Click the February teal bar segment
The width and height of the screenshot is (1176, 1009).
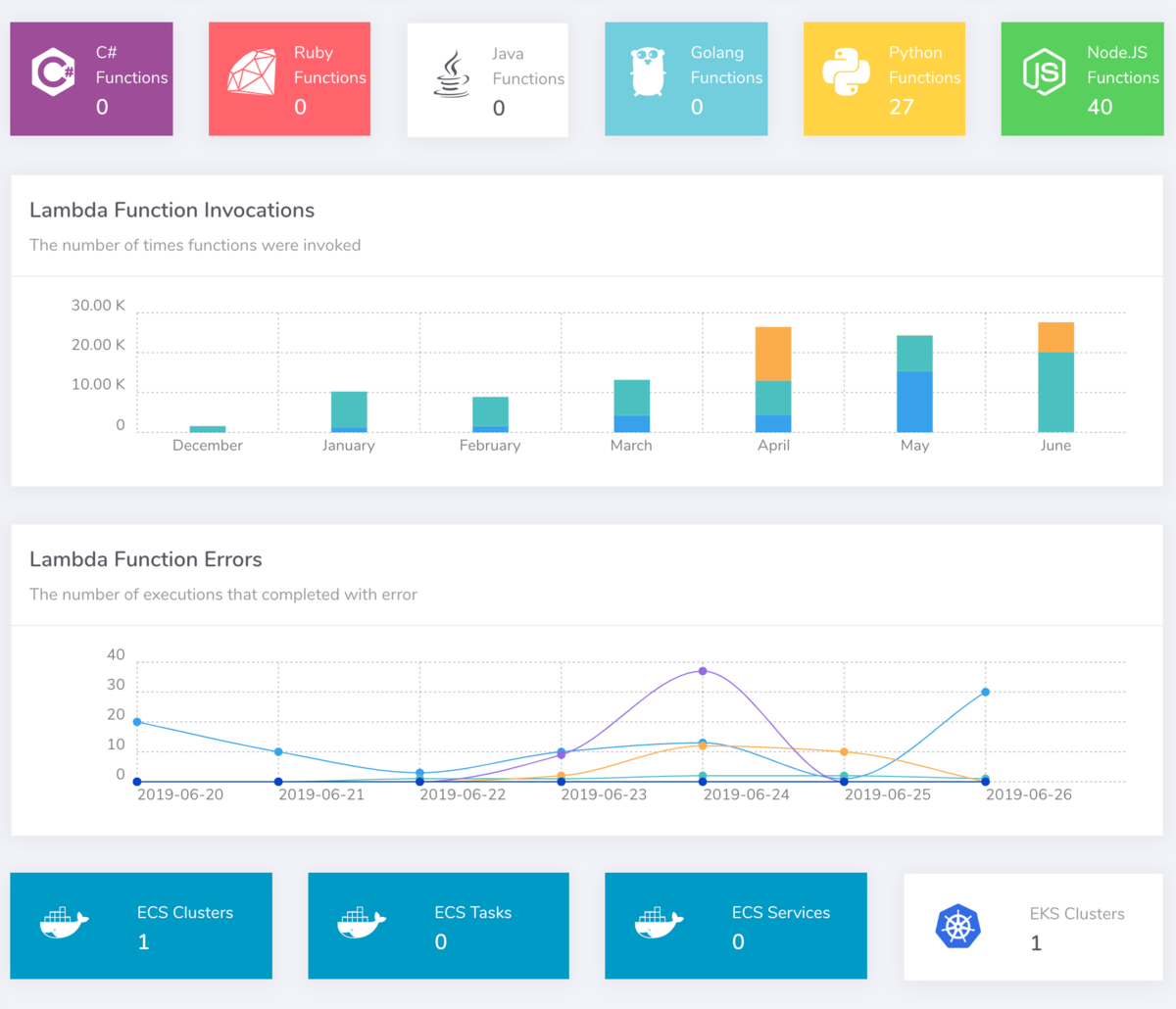coord(490,411)
